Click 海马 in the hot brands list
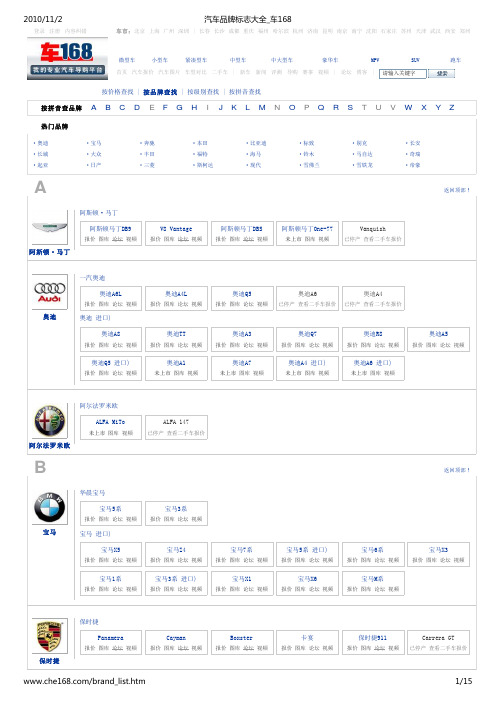Screen dimensions: 496x702 [x=256, y=154]
